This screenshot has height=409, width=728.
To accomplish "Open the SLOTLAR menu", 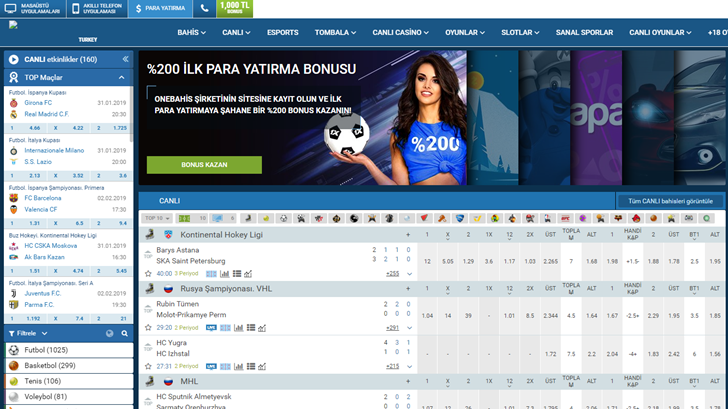I will coord(520,32).
